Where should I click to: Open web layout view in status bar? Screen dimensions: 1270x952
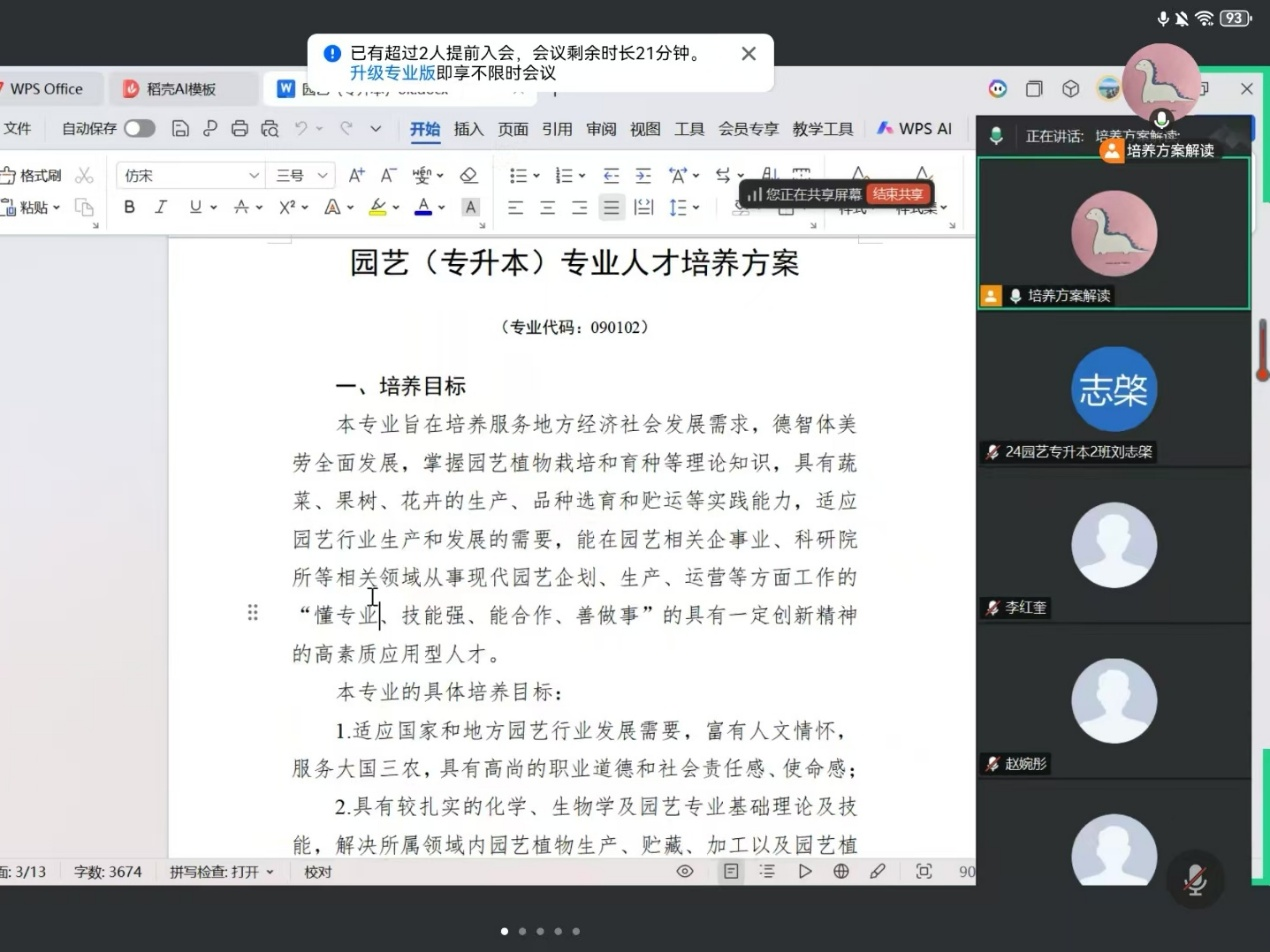pyautogui.click(x=841, y=871)
